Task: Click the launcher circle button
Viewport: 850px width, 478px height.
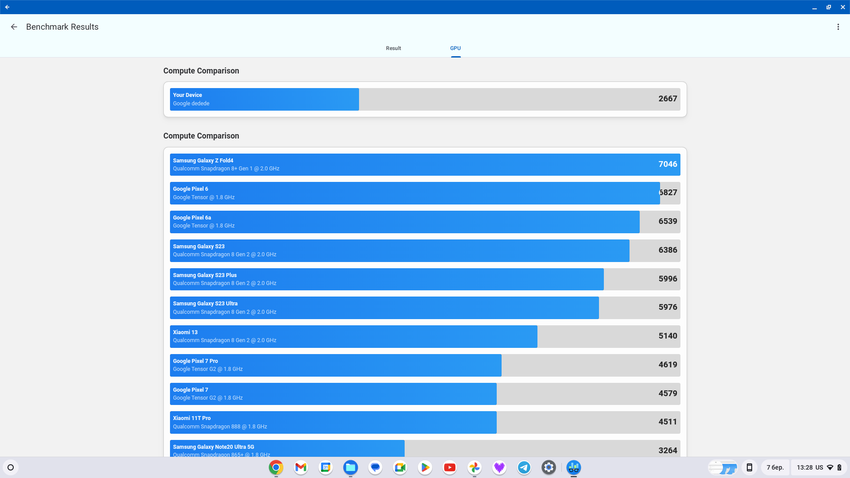Action: coord(11,467)
